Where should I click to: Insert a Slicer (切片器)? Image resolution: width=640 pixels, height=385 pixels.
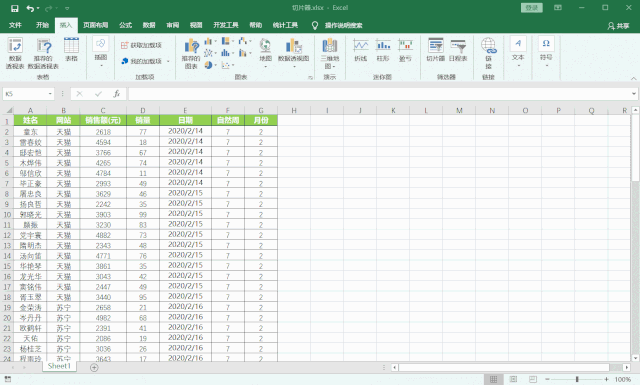436,50
